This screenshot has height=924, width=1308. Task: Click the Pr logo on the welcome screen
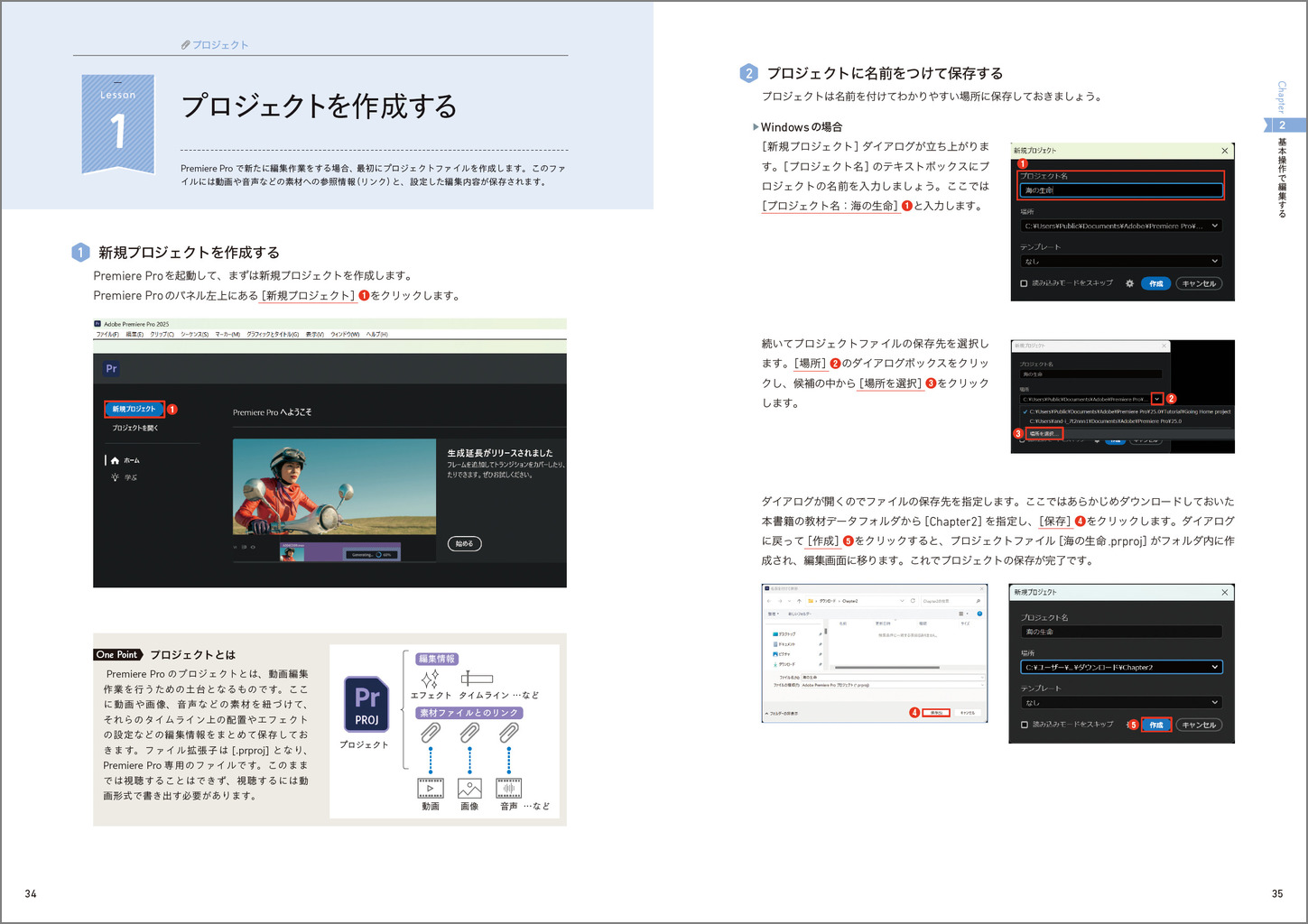[111, 368]
